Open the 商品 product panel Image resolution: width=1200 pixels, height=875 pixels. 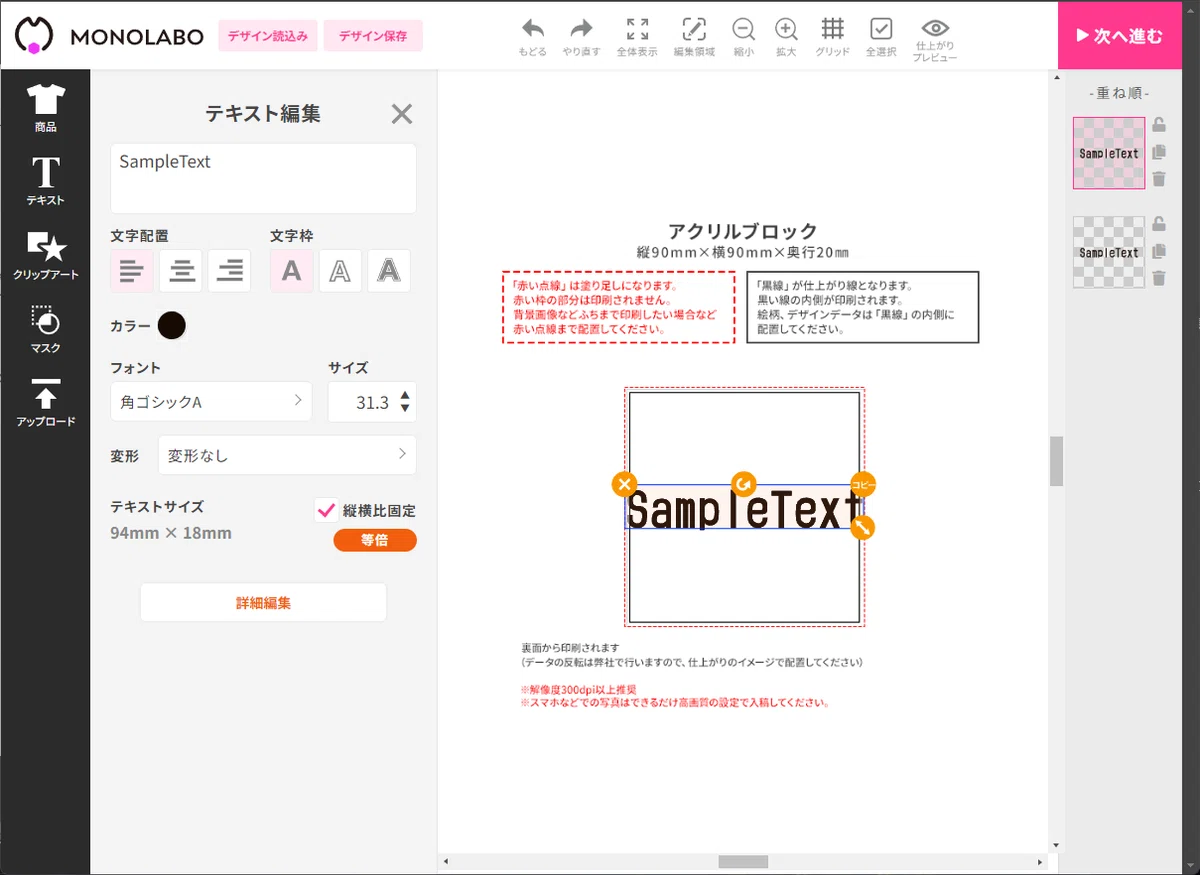click(45, 108)
